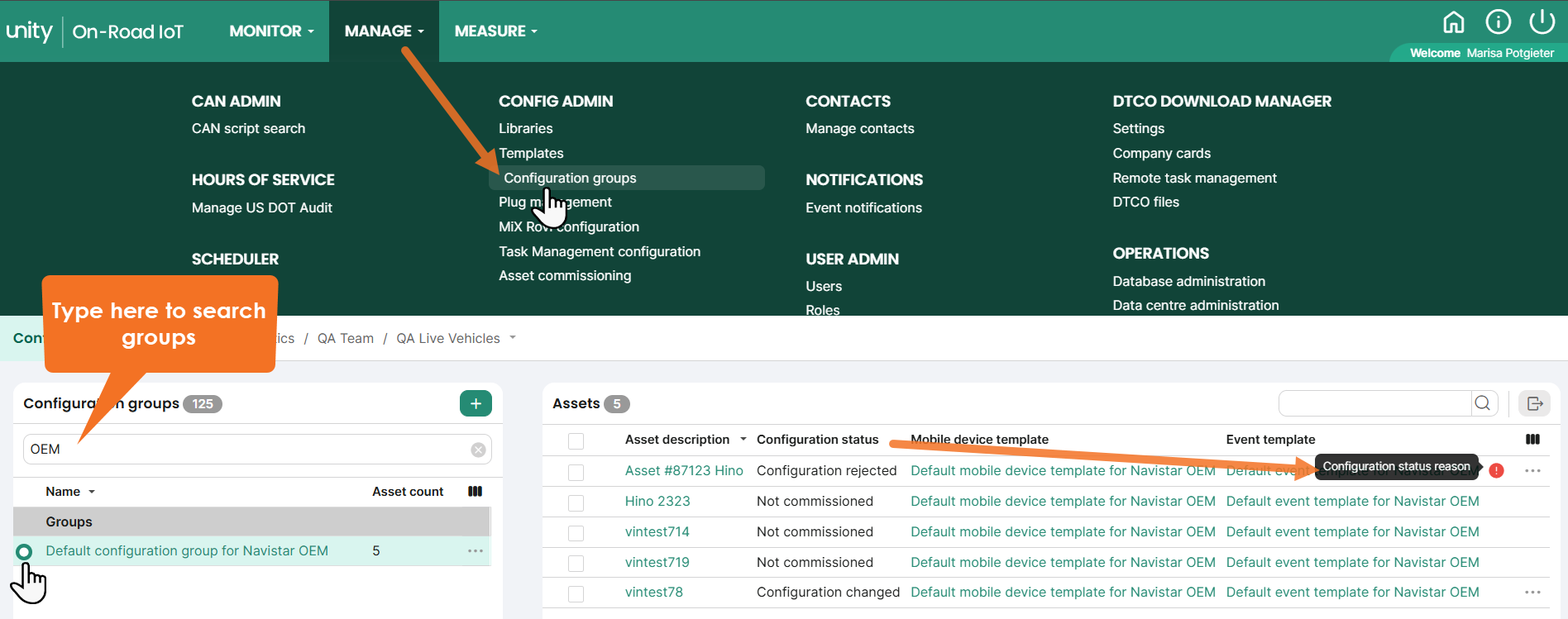Screen dimensions: 1568x619
Task: Click the Welcome Marisa Potgieter label
Action: coord(1481,53)
